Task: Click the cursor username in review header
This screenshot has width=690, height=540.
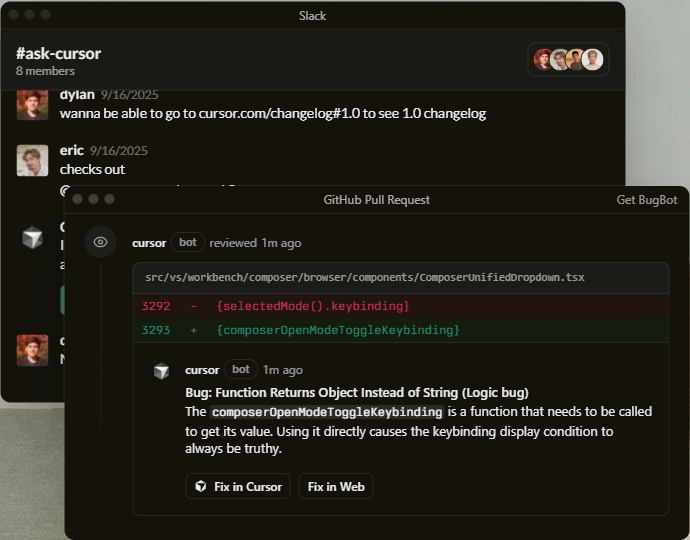Action: pyautogui.click(x=149, y=243)
